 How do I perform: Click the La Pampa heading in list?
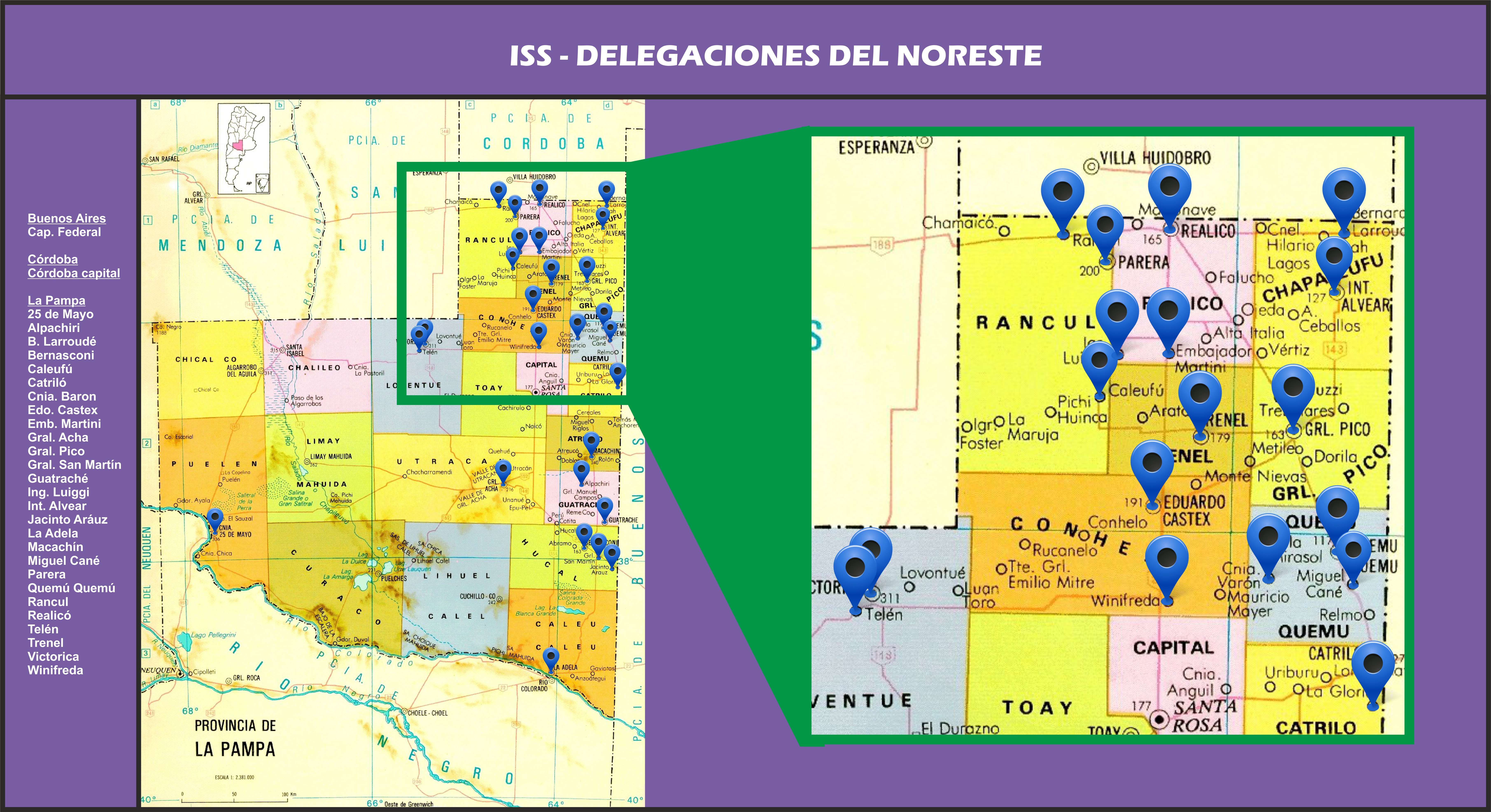click(56, 300)
